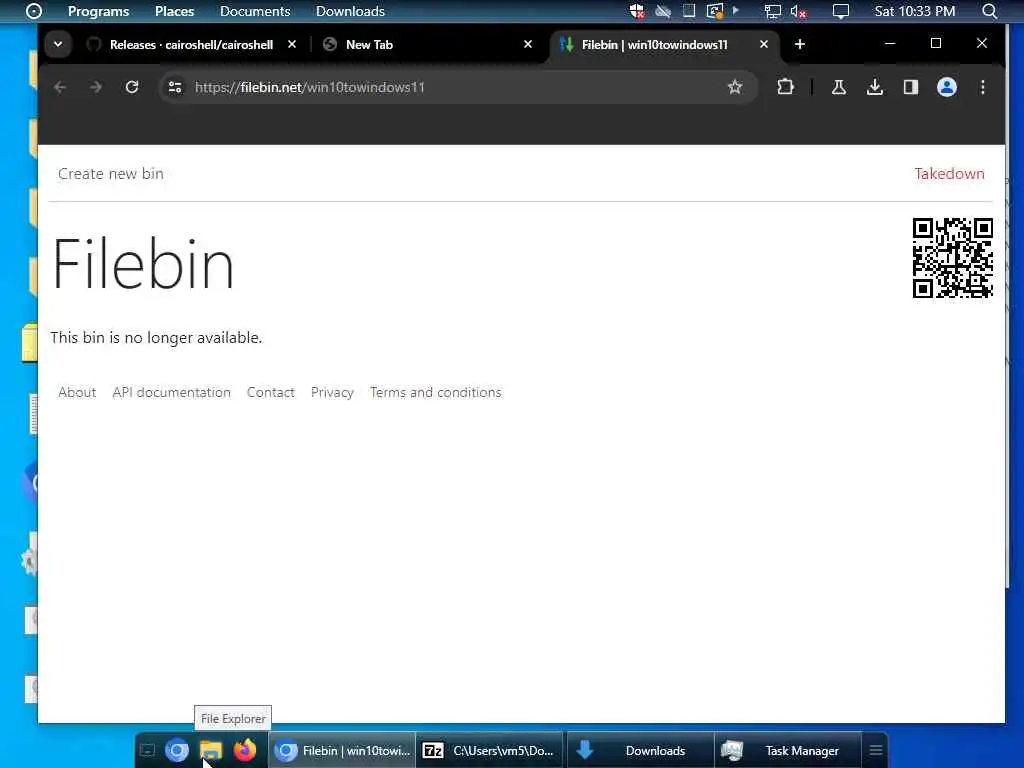Screen dimensions: 1024x768
Task: Click the network tray icon
Action: point(773,11)
